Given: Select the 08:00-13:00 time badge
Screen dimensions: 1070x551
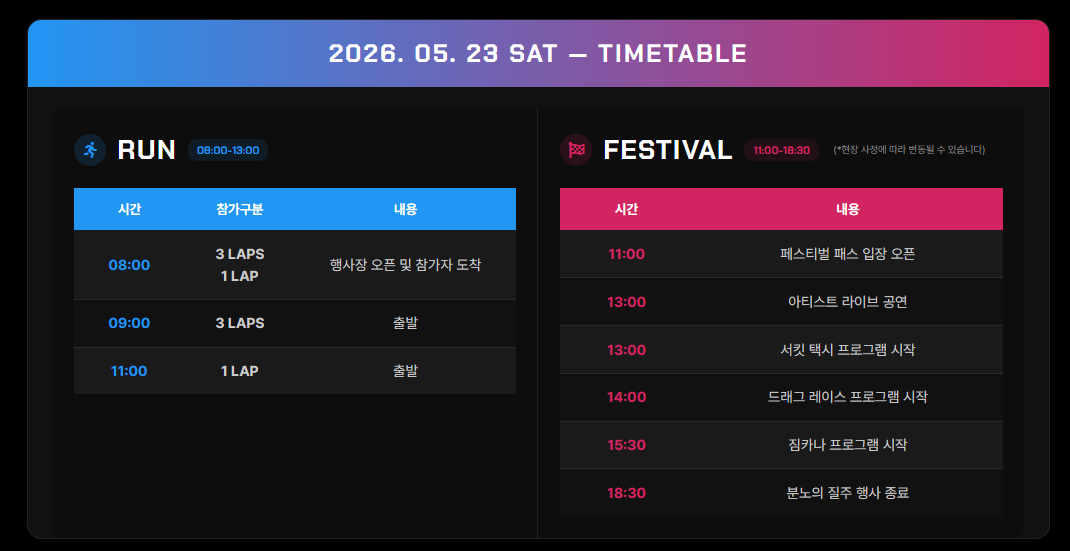Looking at the screenshot, I should pyautogui.click(x=228, y=150).
